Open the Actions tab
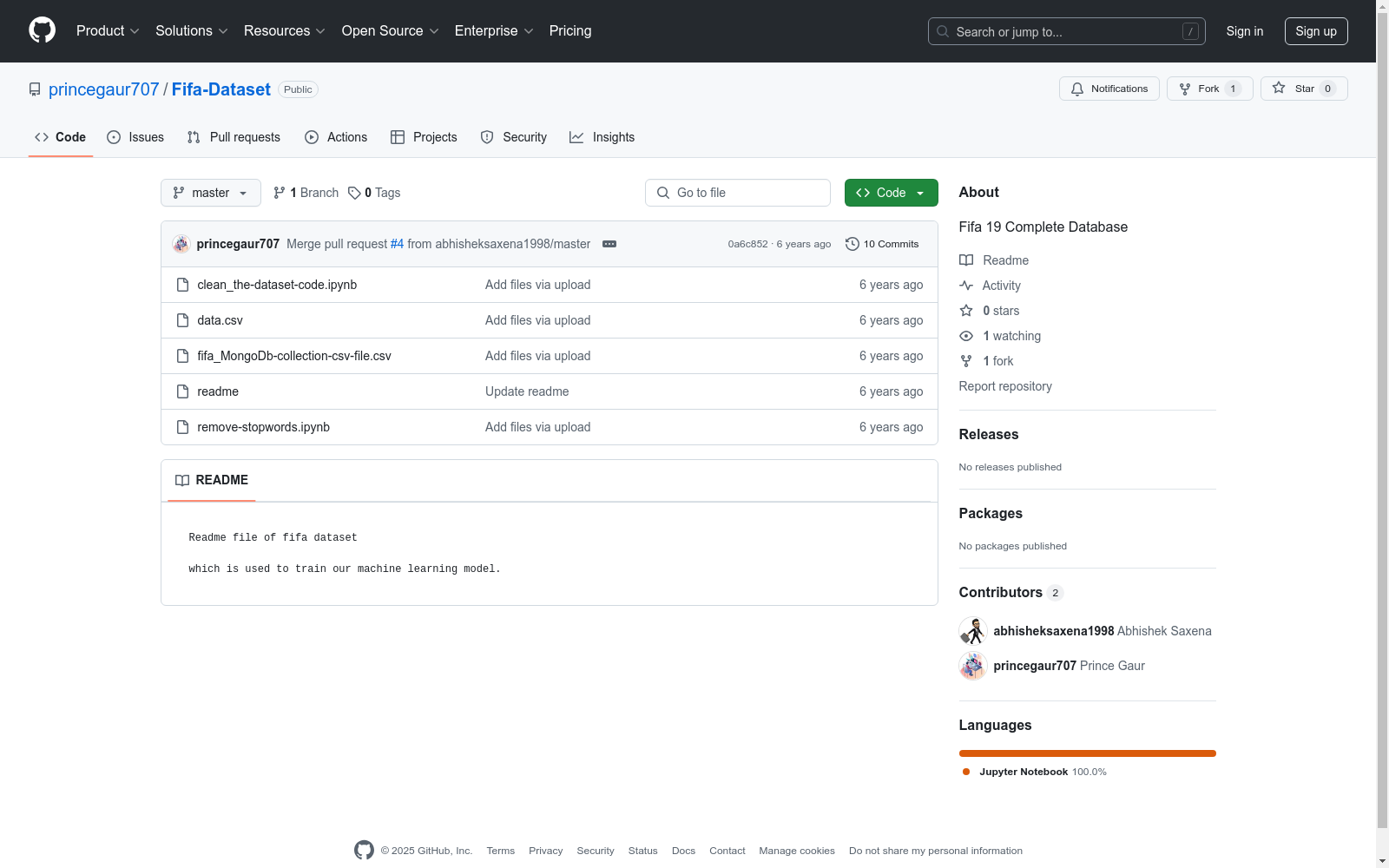Viewport: 1389px width, 868px height. (336, 137)
